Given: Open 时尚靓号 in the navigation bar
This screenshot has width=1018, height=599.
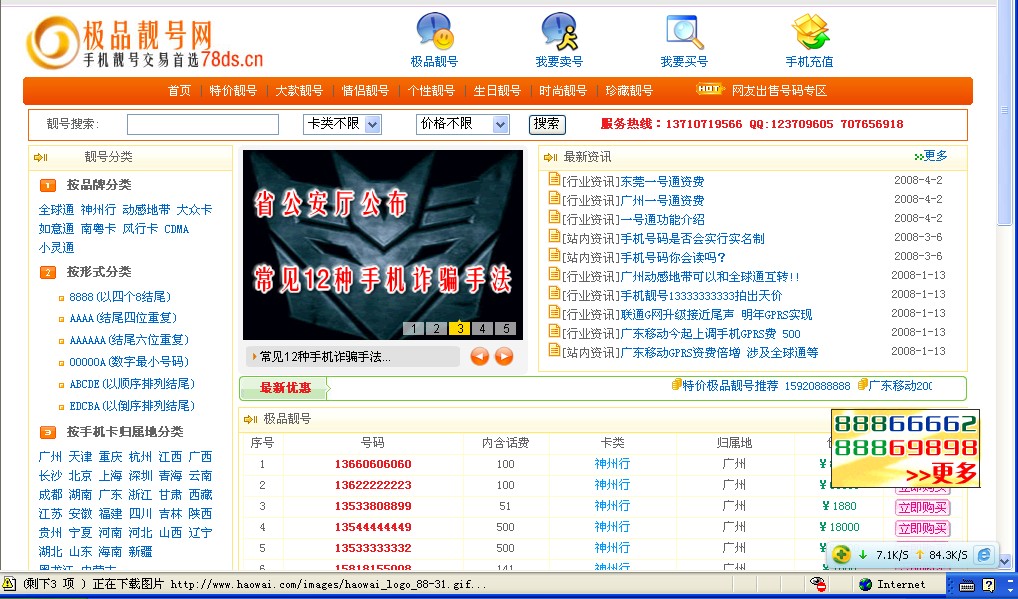Looking at the screenshot, I should tap(562, 91).
